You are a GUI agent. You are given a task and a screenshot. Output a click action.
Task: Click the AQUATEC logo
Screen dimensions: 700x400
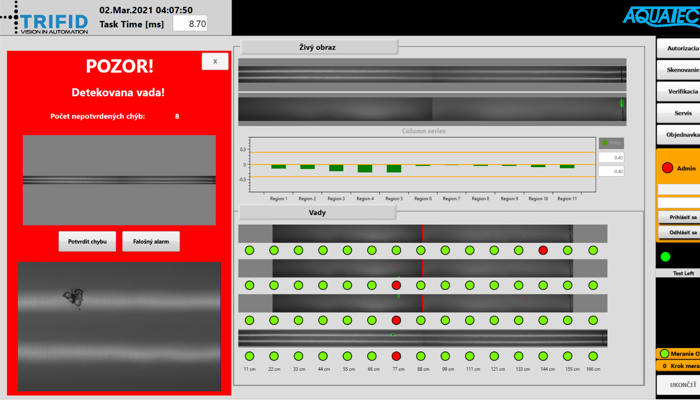(x=658, y=15)
